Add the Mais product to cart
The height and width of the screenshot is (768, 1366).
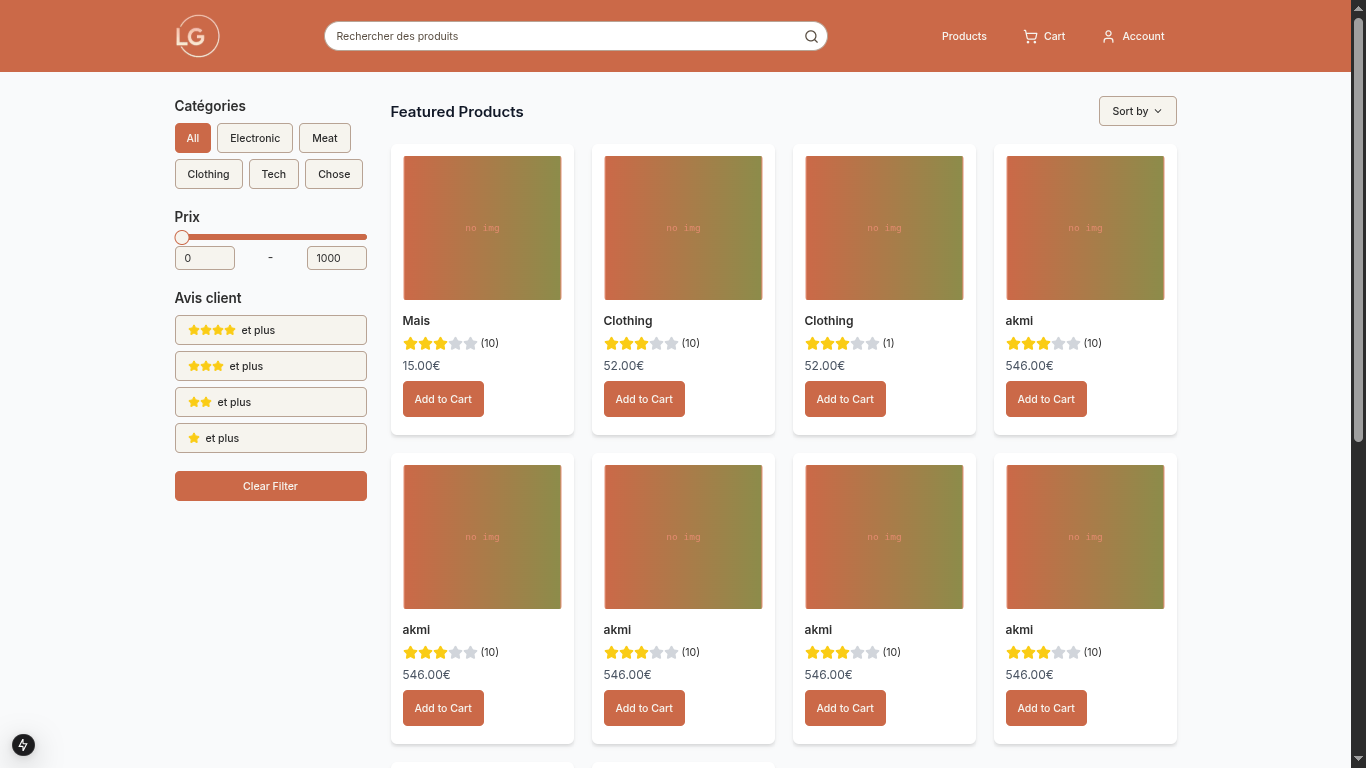coord(443,399)
